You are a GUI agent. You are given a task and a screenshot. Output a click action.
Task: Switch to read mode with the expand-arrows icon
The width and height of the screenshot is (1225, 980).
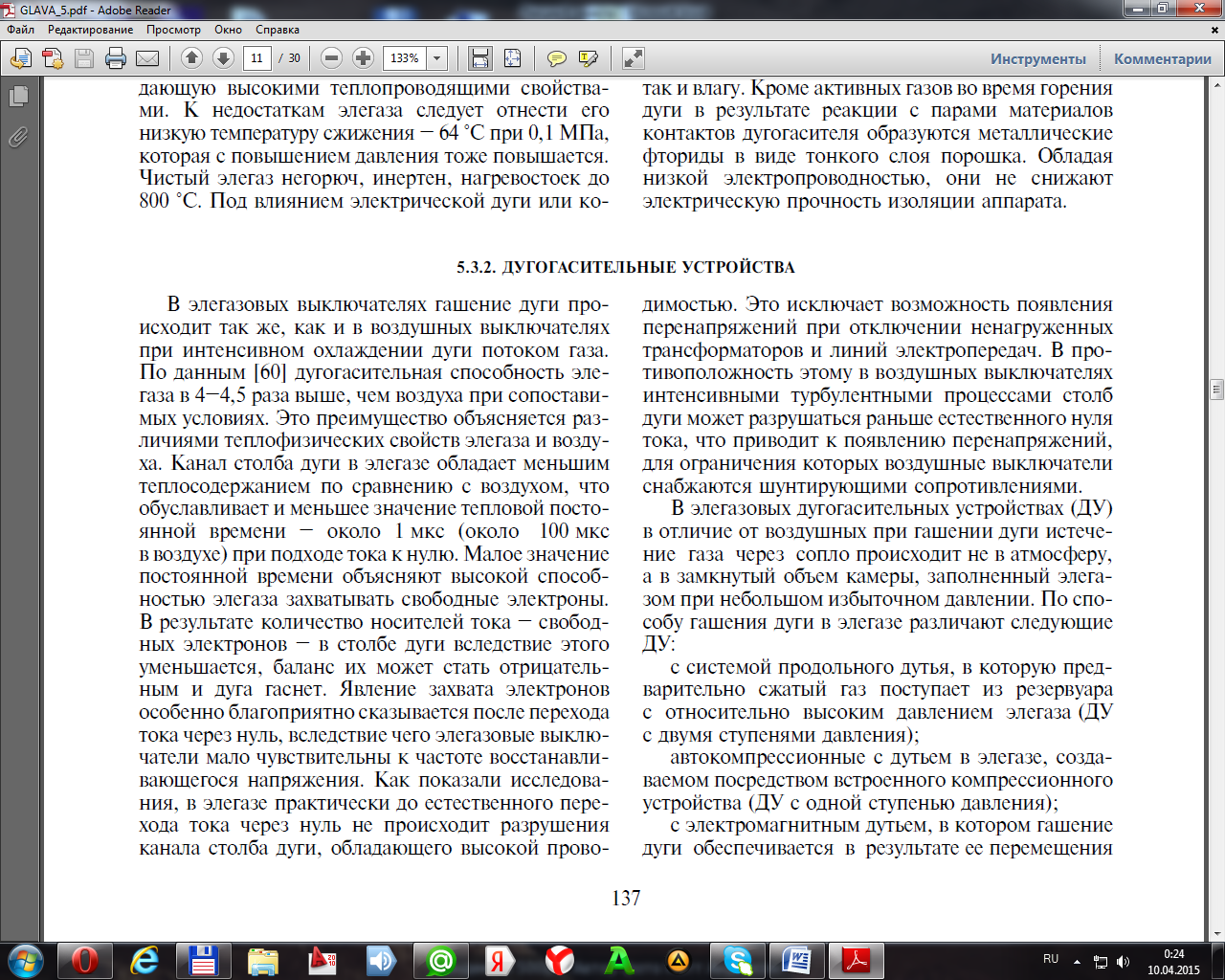(633, 58)
